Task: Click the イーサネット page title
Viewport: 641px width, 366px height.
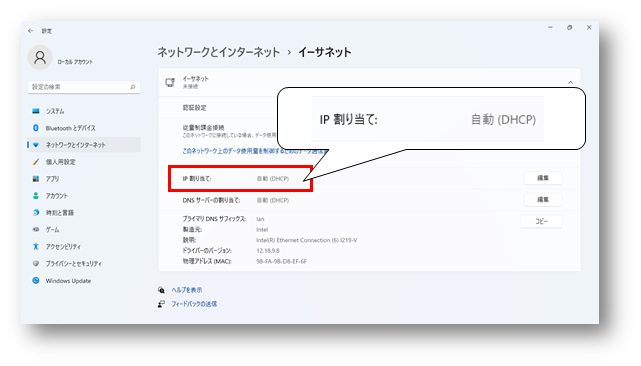Action: (x=325, y=52)
